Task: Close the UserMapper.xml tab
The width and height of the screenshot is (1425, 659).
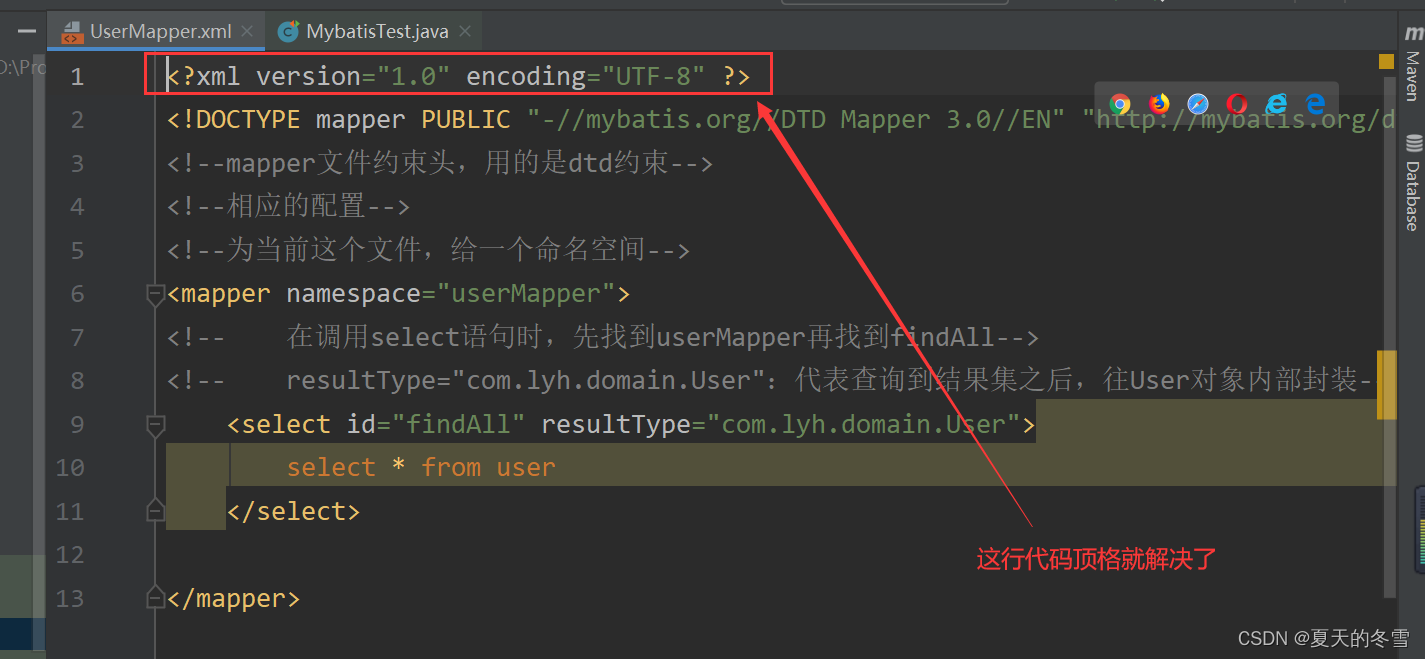Action: [246, 31]
